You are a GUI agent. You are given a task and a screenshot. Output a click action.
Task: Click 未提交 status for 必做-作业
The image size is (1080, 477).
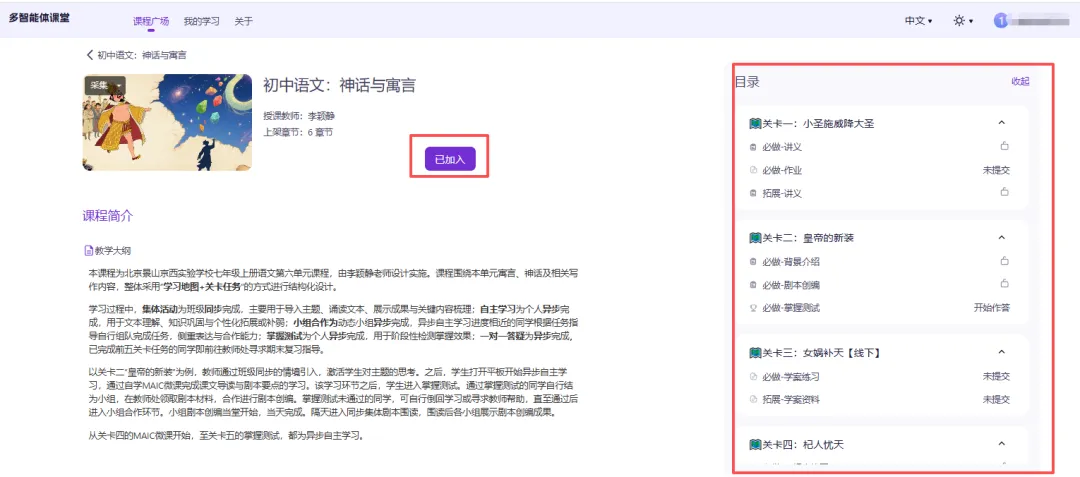pos(996,170)
